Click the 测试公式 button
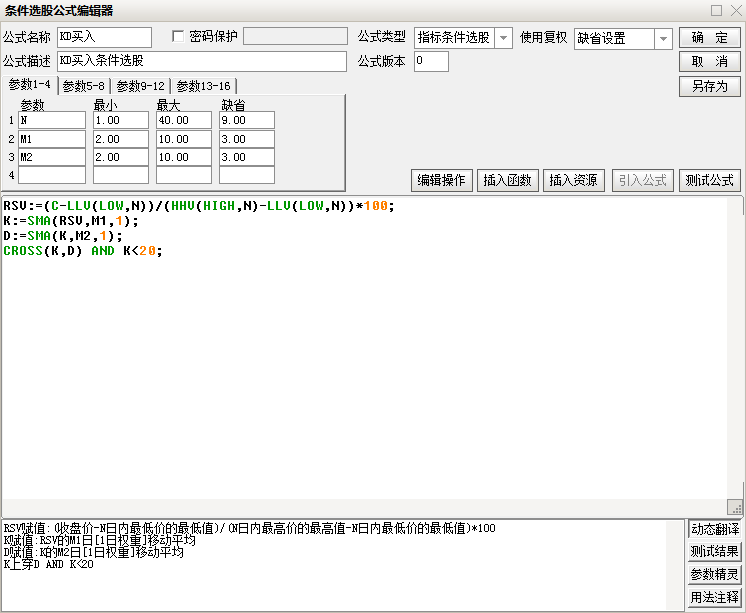Screen dimensions: 746x613 pyautogui.click(x=709, y=180)
